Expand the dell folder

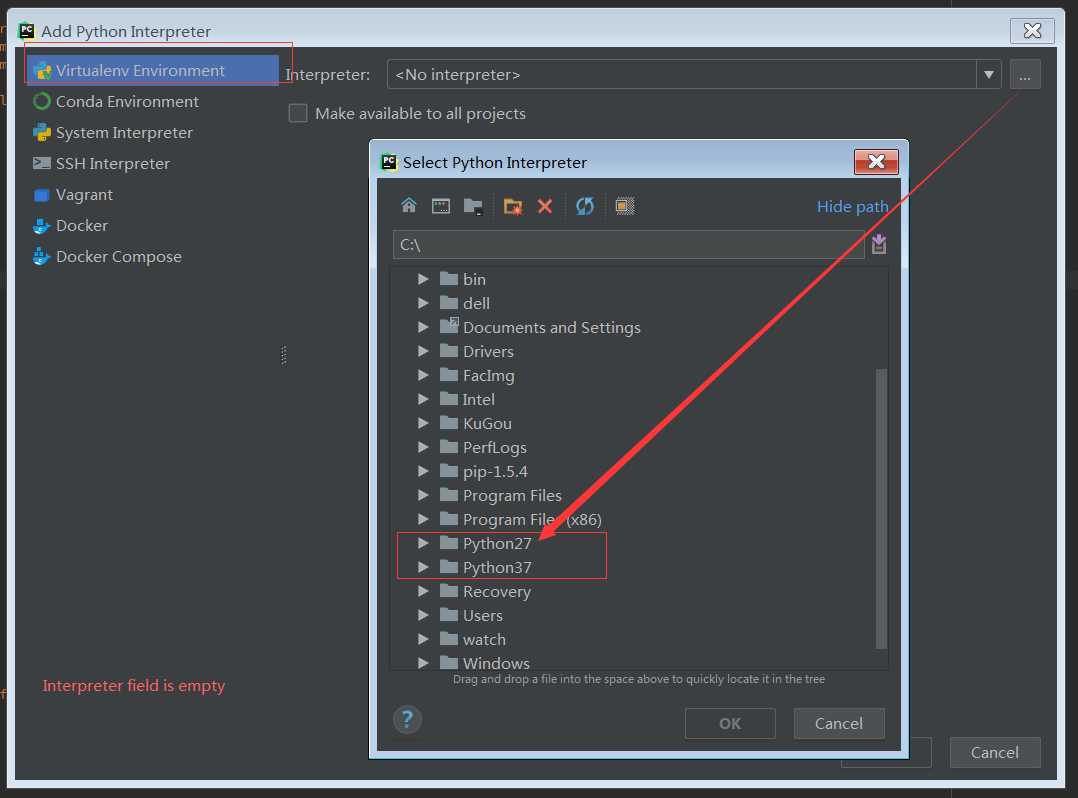(x=423, y=303)
